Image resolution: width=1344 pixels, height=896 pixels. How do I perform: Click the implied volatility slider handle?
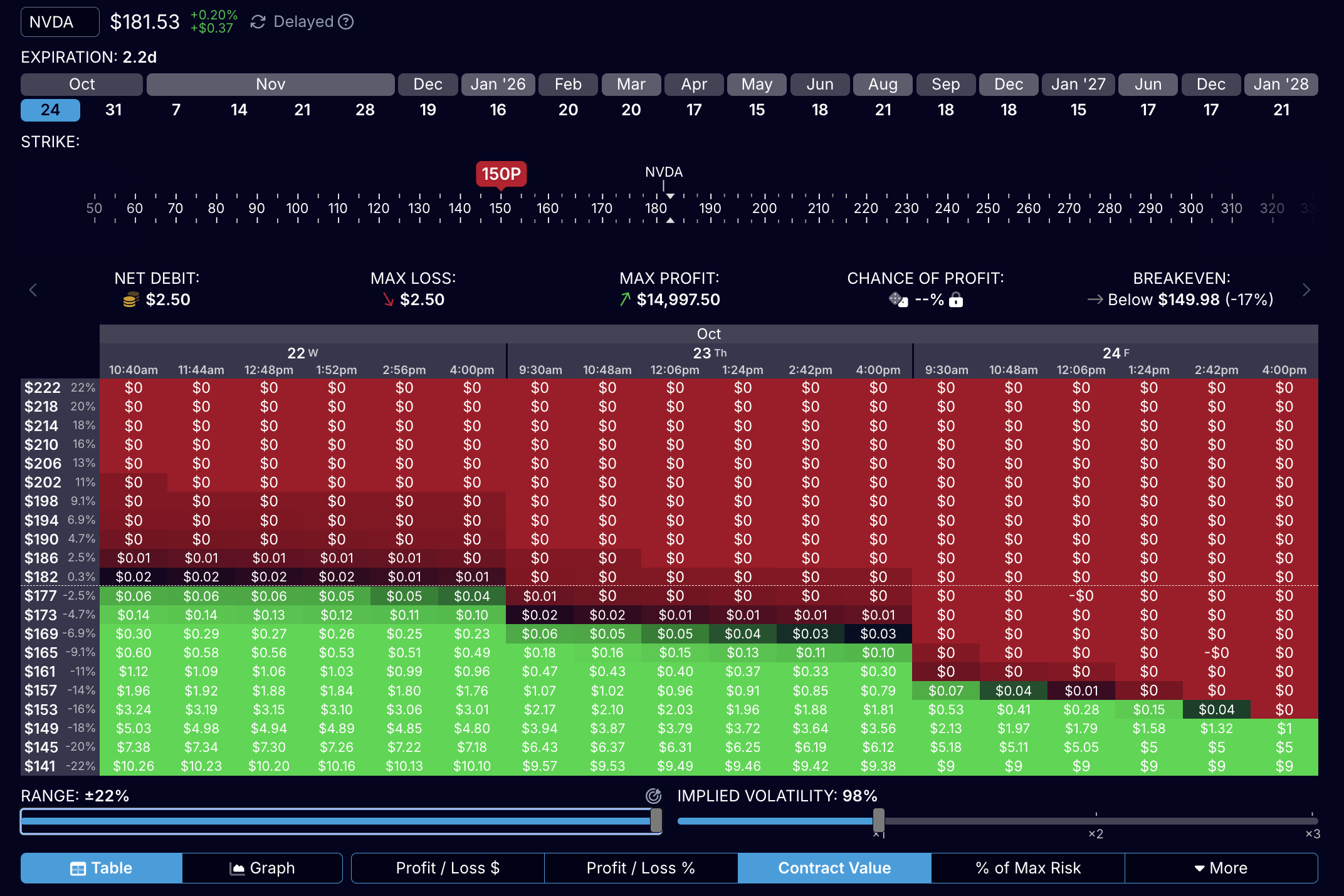(x=879, y=820)
